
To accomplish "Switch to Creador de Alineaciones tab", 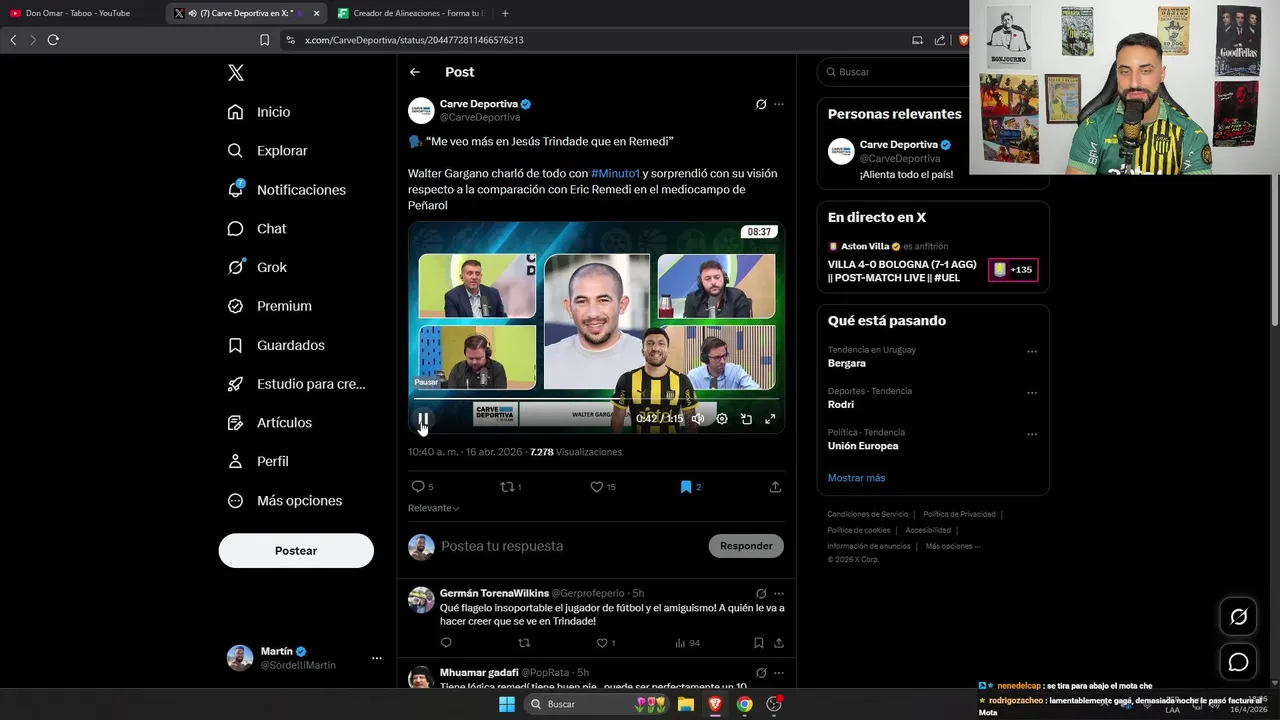I will click(410, 13).
